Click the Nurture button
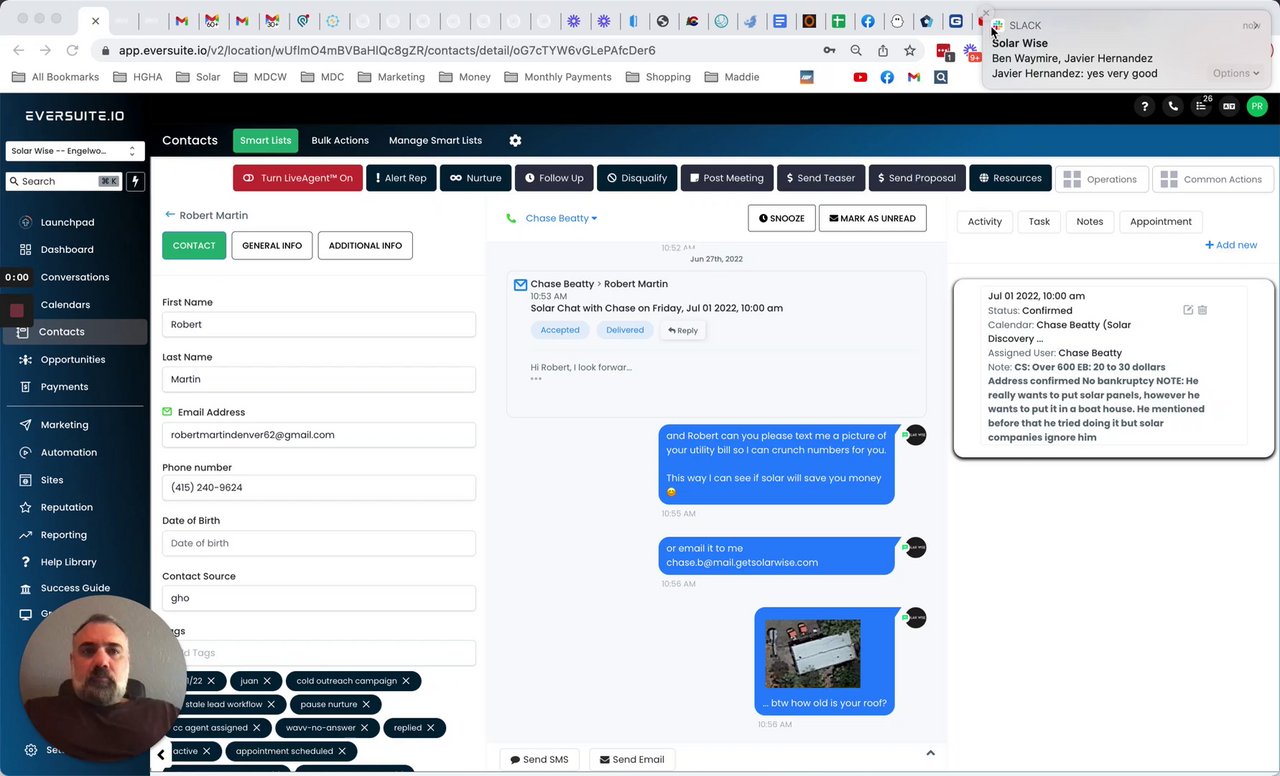Screen dimensions: 1280x776 coord(475,178)
